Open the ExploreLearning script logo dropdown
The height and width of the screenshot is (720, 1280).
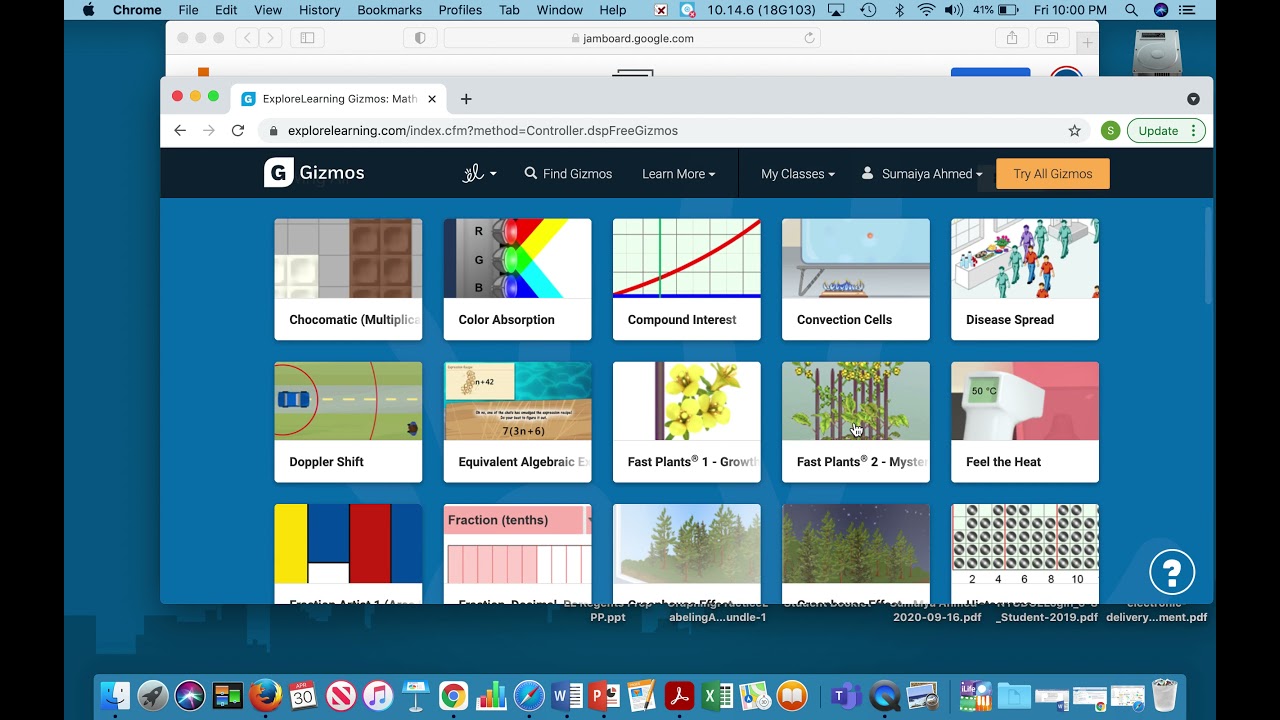coord(479,173)
